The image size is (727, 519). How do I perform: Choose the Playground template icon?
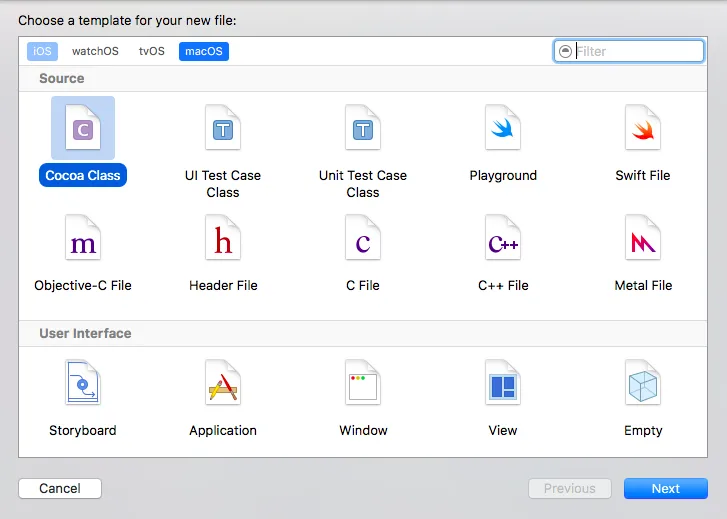[x=503, y=128]
